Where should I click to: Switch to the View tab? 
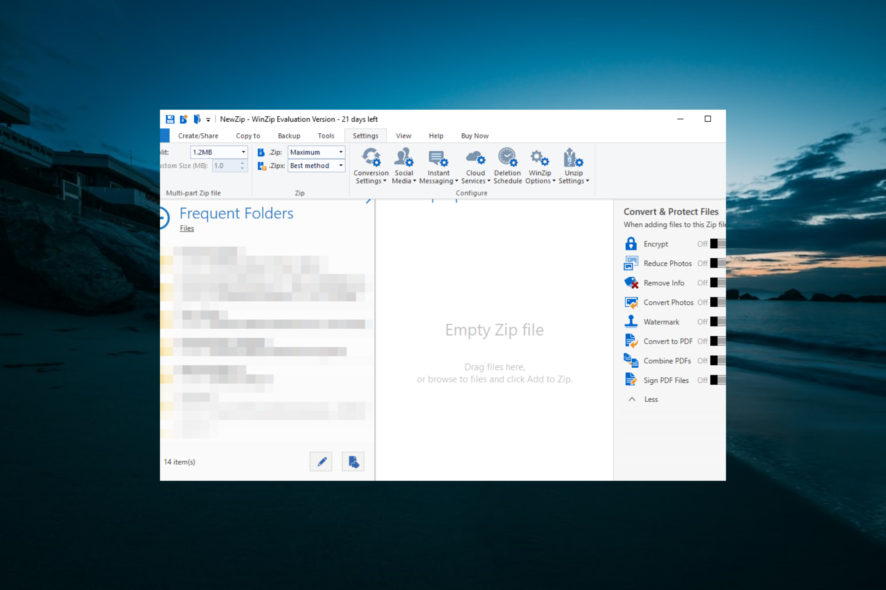pos(403,136)
